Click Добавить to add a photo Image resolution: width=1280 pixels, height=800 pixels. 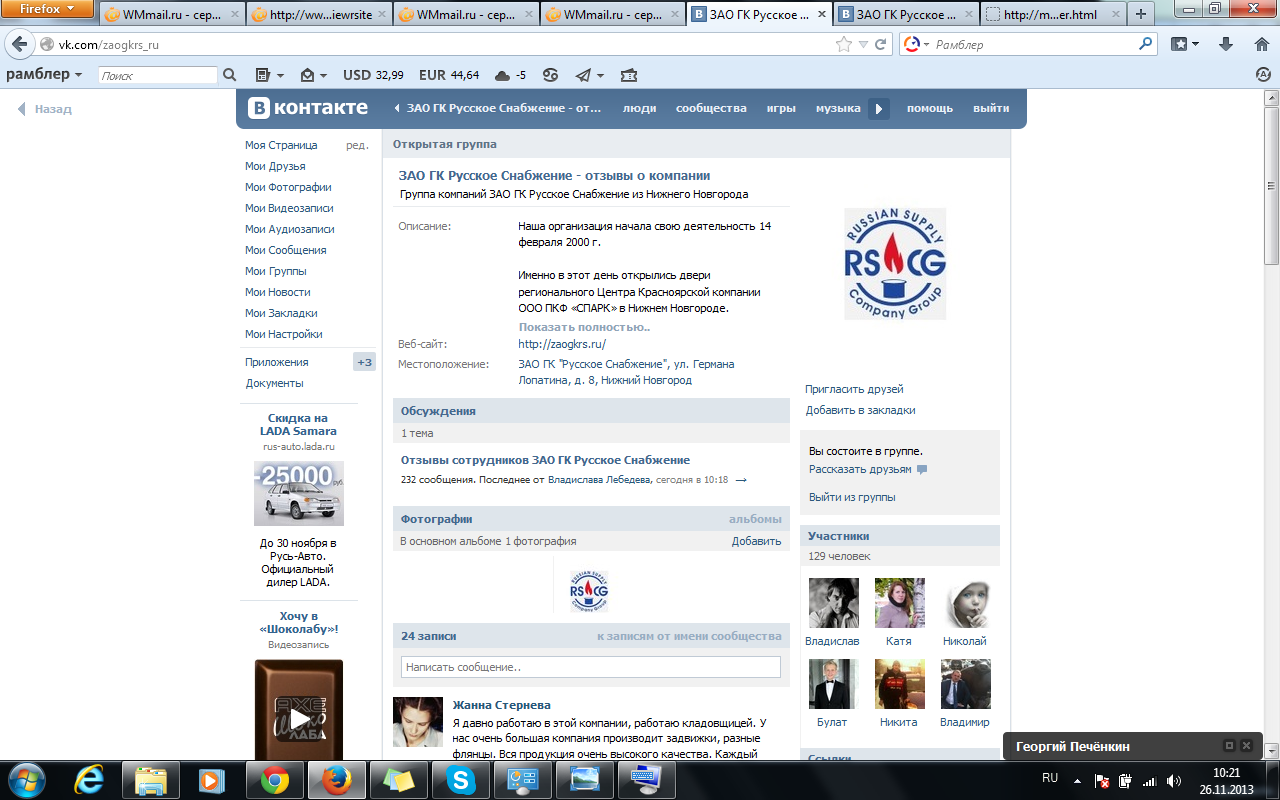[x=756, y=541]
